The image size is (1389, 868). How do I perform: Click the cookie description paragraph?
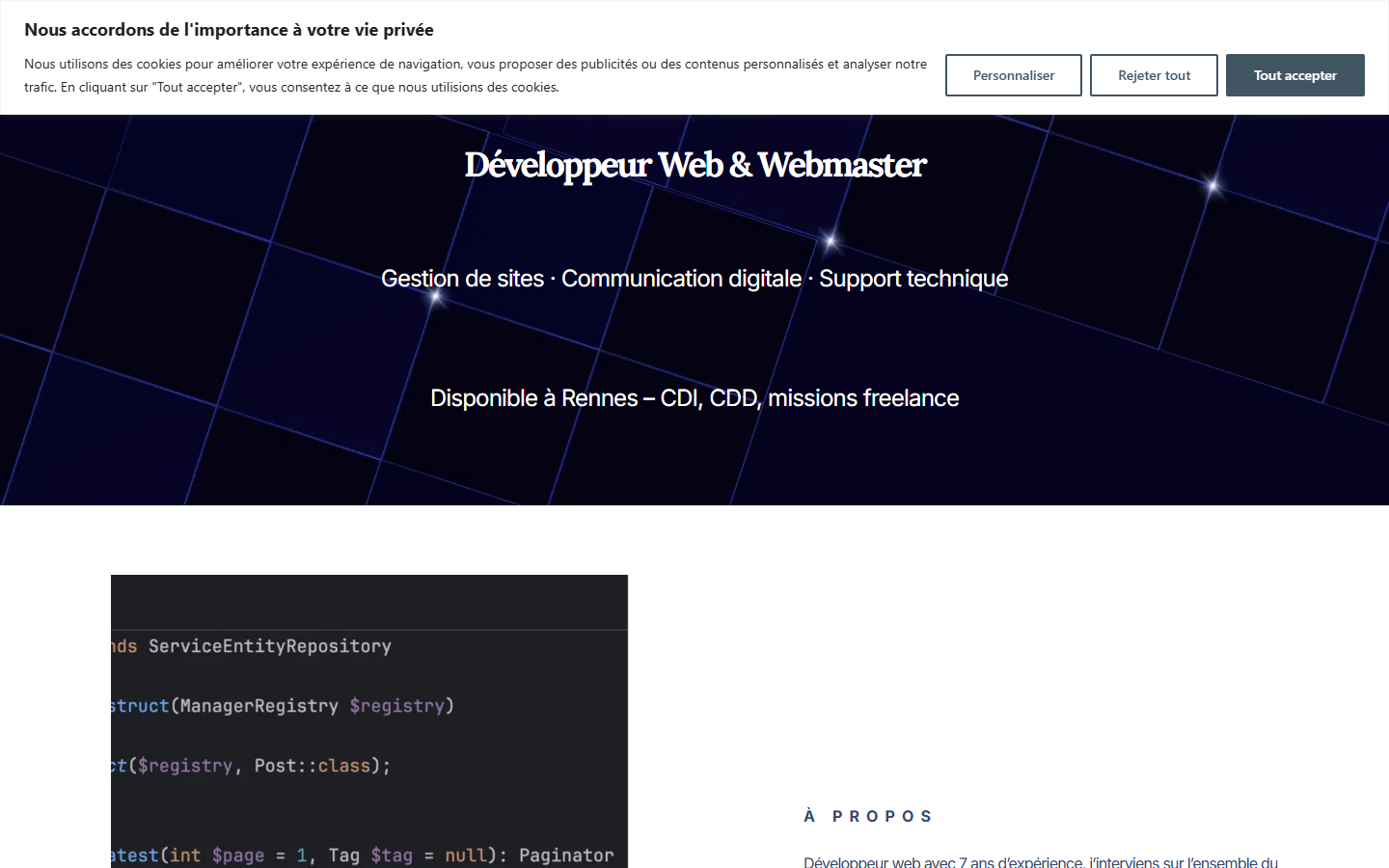pos(476,75)
